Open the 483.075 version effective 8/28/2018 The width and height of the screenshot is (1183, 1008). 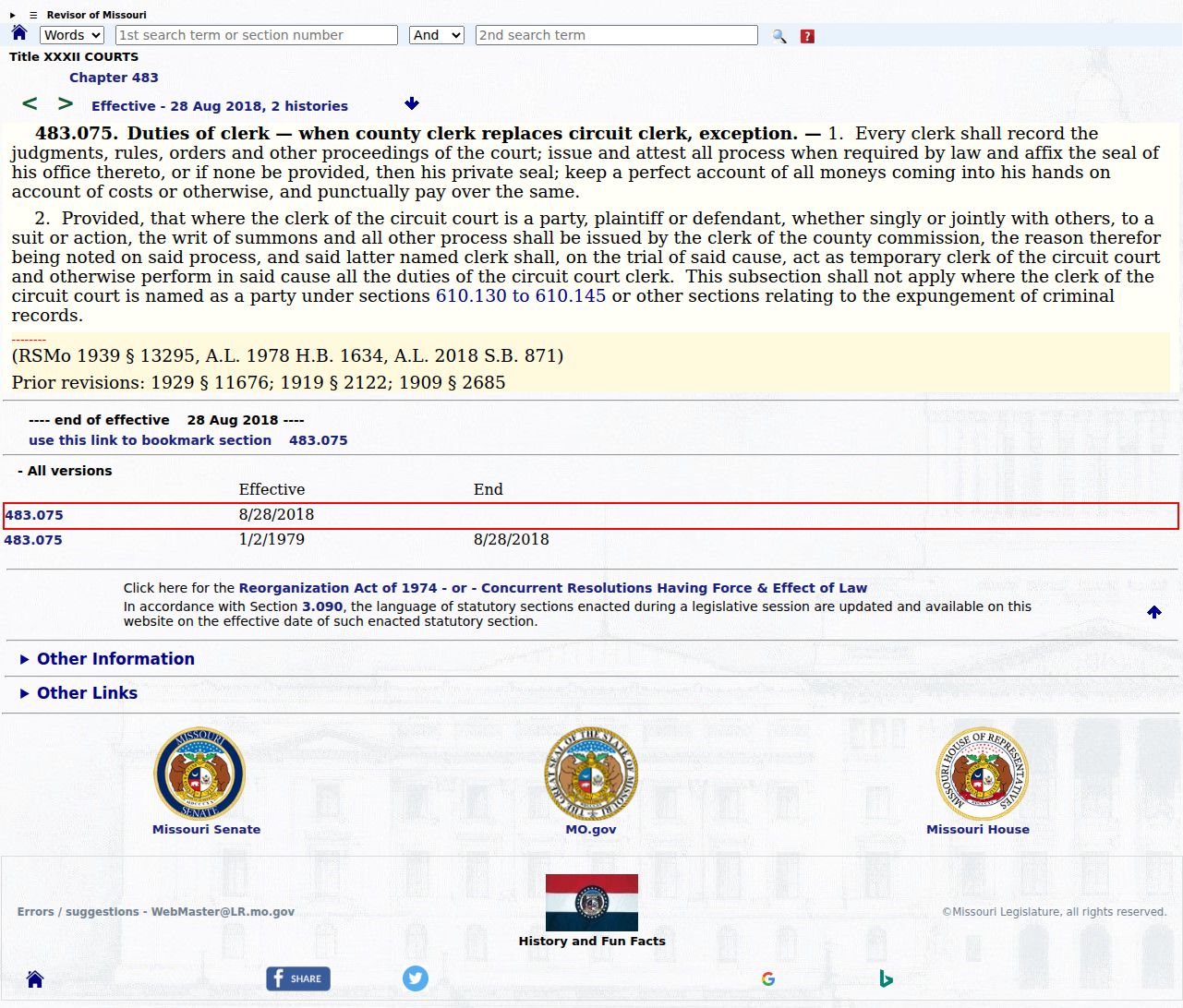pyautogui.click(x=34, y=515)
